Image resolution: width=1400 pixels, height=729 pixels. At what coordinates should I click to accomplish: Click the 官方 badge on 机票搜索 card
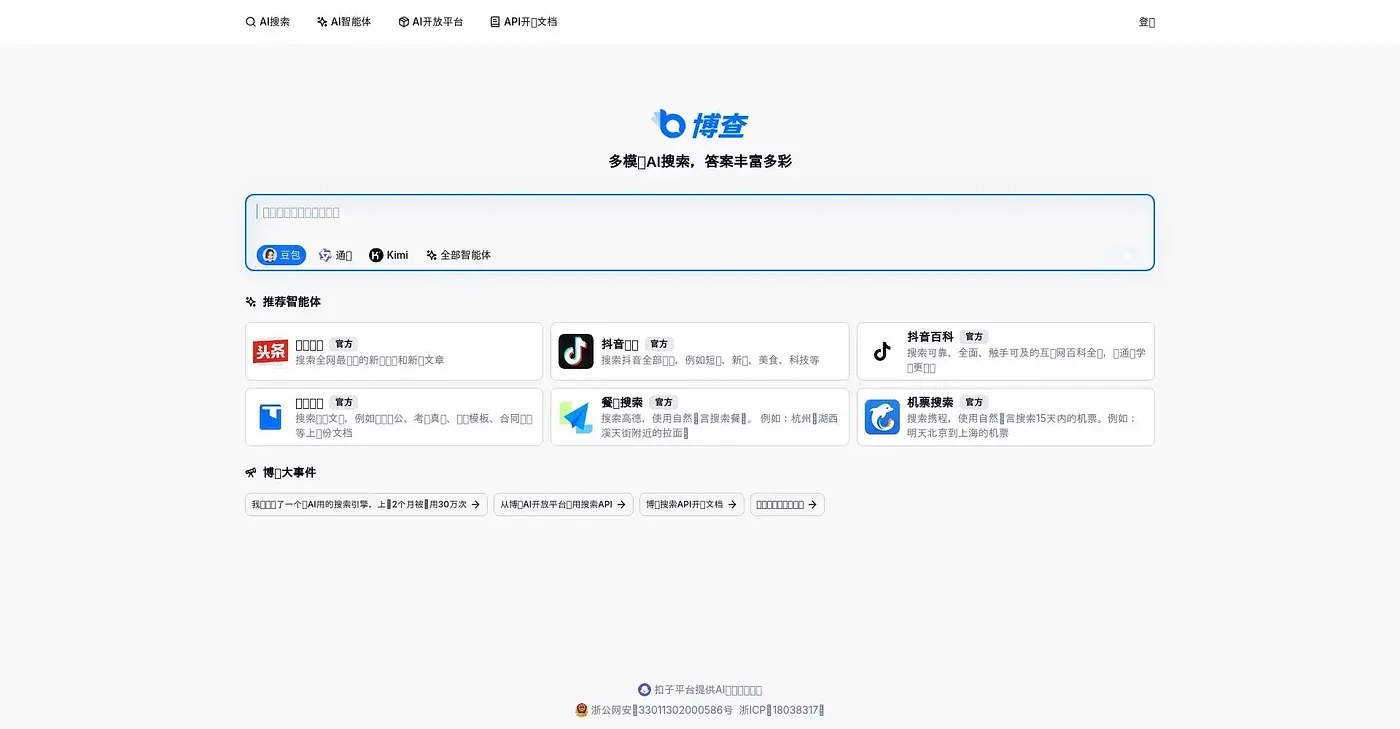(x=974, y=402)
